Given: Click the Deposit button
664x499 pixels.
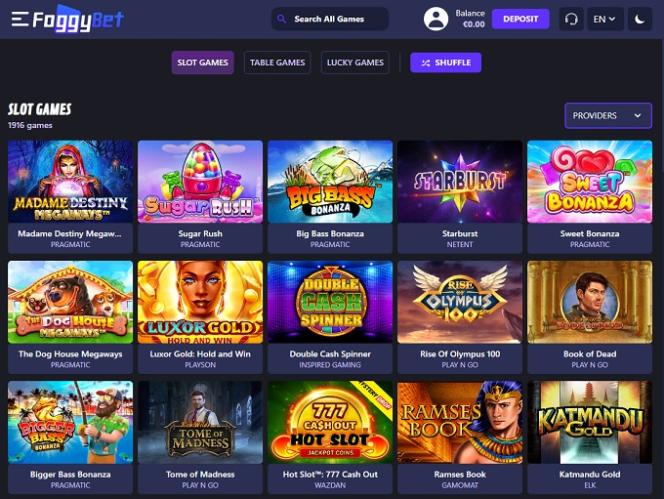Looking at the screenshot, I should (520, 19).
